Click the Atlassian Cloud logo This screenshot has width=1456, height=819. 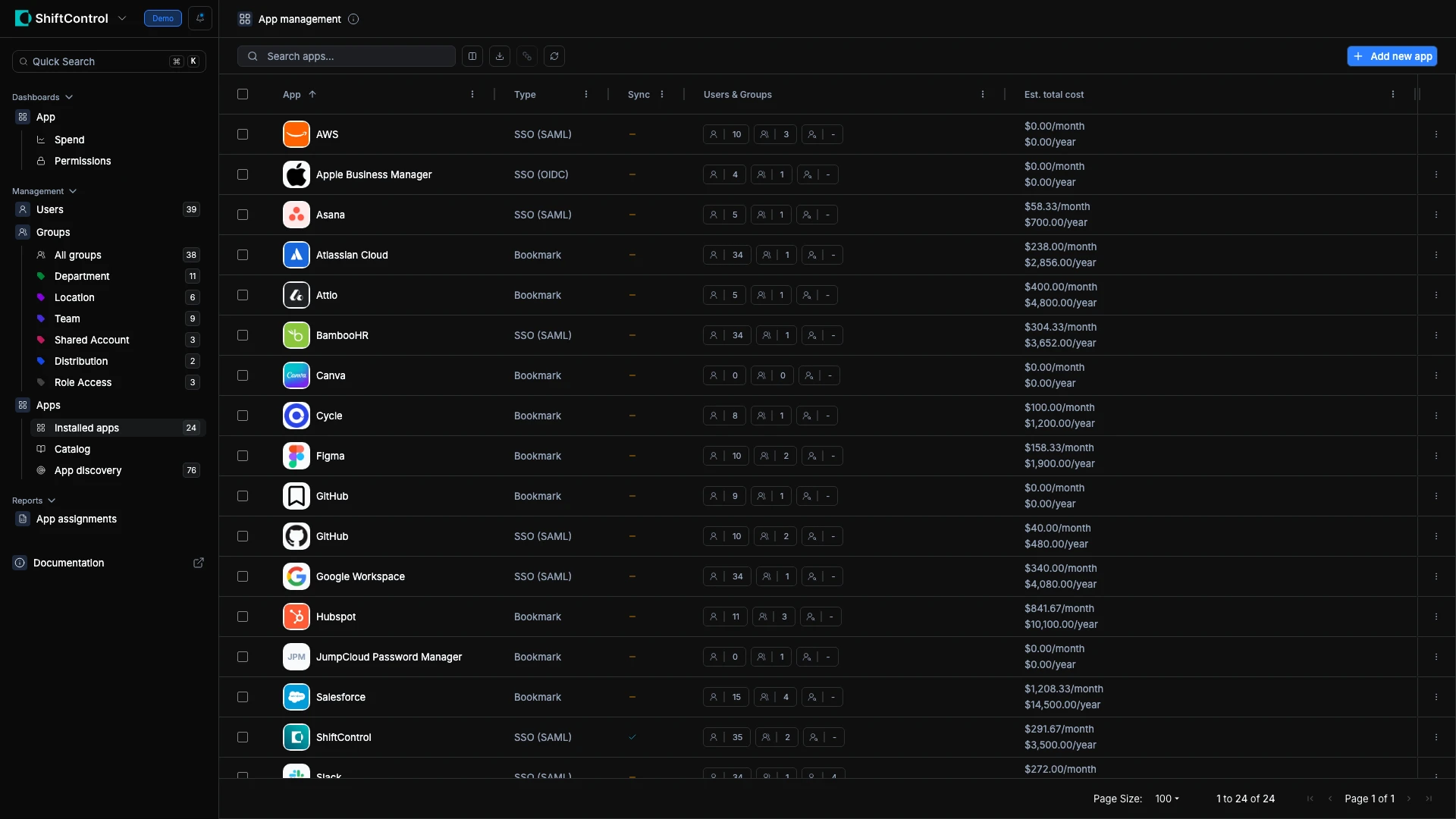(x=297, y=255)
